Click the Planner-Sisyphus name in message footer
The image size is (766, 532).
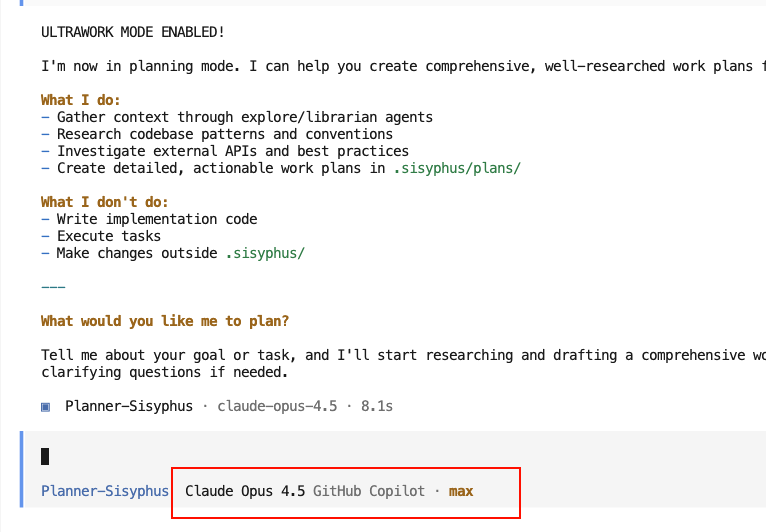point(129,406)
